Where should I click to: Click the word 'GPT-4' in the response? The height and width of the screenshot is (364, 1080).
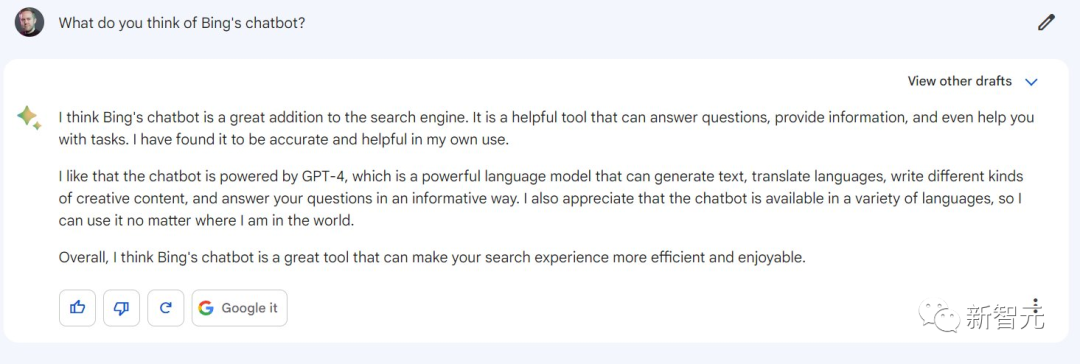click(326, 176)
